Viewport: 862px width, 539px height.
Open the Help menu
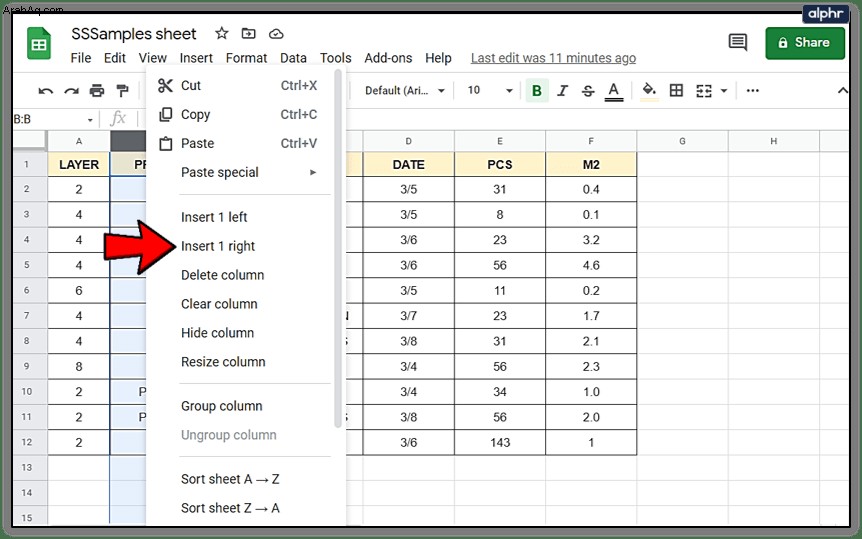[438, 58]
